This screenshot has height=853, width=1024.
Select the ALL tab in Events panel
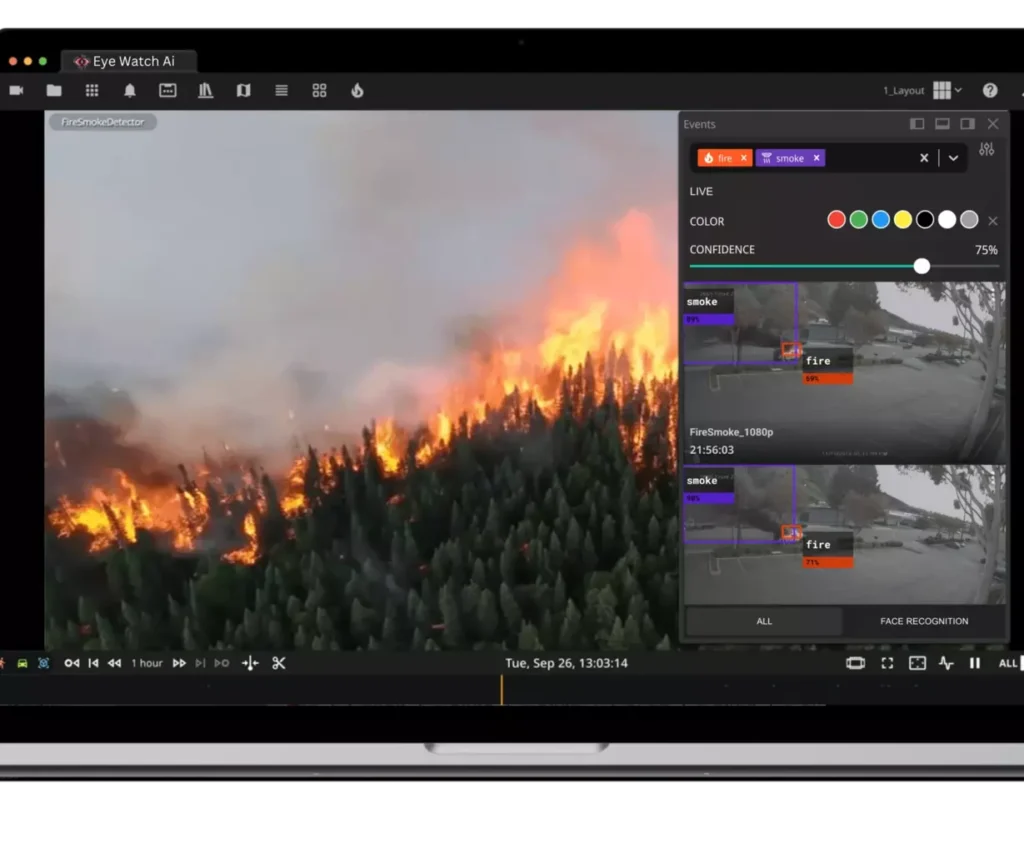coord(764,621)
